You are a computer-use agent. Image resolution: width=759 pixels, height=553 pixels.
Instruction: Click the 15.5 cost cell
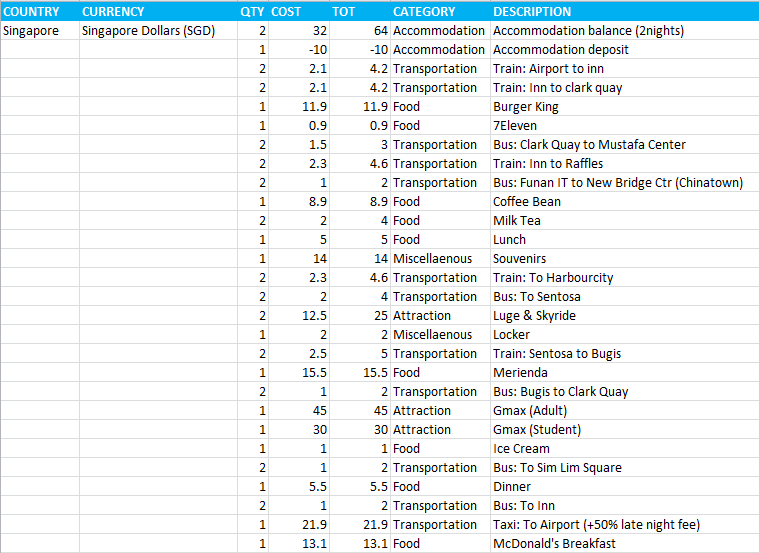(299, 372)
